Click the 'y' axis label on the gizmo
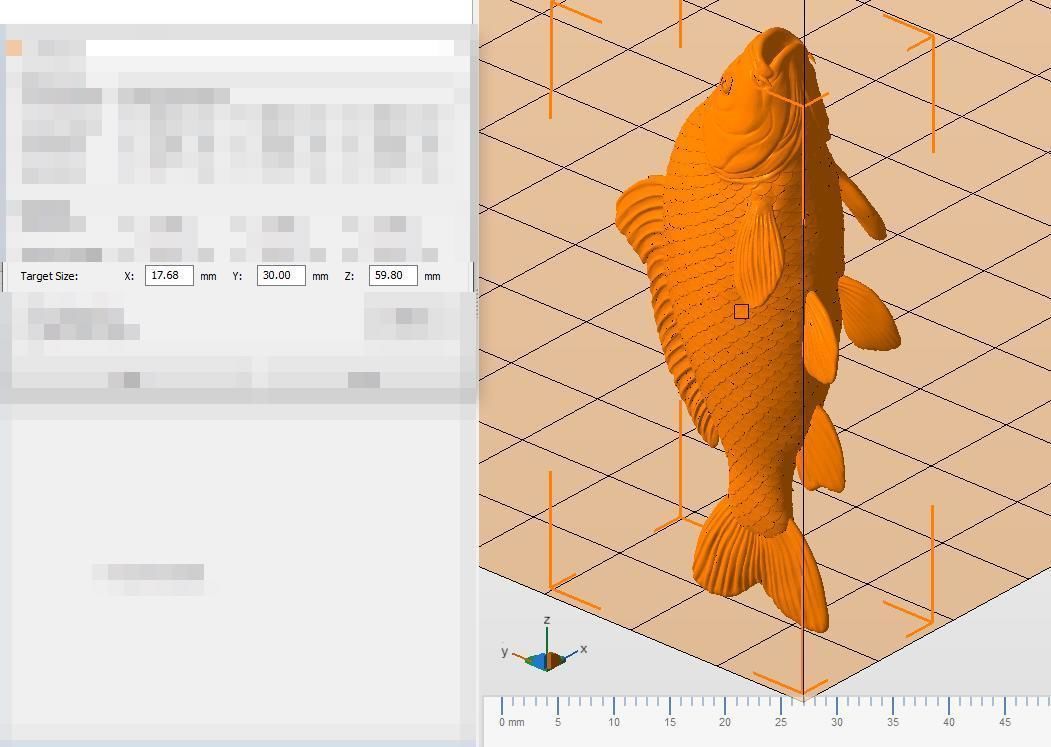Viewport: 1051px width, 747px height. (505, 651)
